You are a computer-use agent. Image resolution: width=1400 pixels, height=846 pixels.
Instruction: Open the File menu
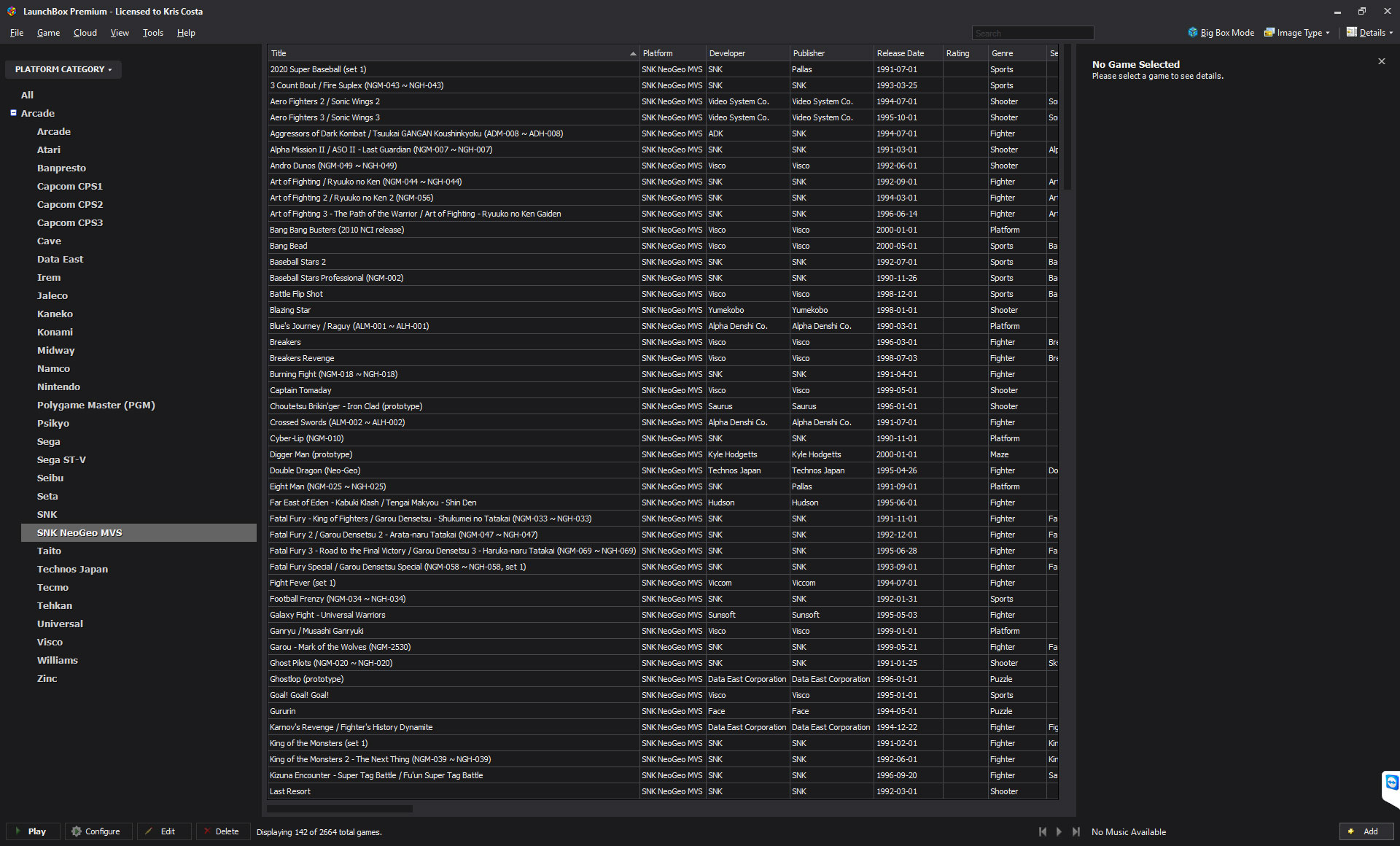(17, 33)
